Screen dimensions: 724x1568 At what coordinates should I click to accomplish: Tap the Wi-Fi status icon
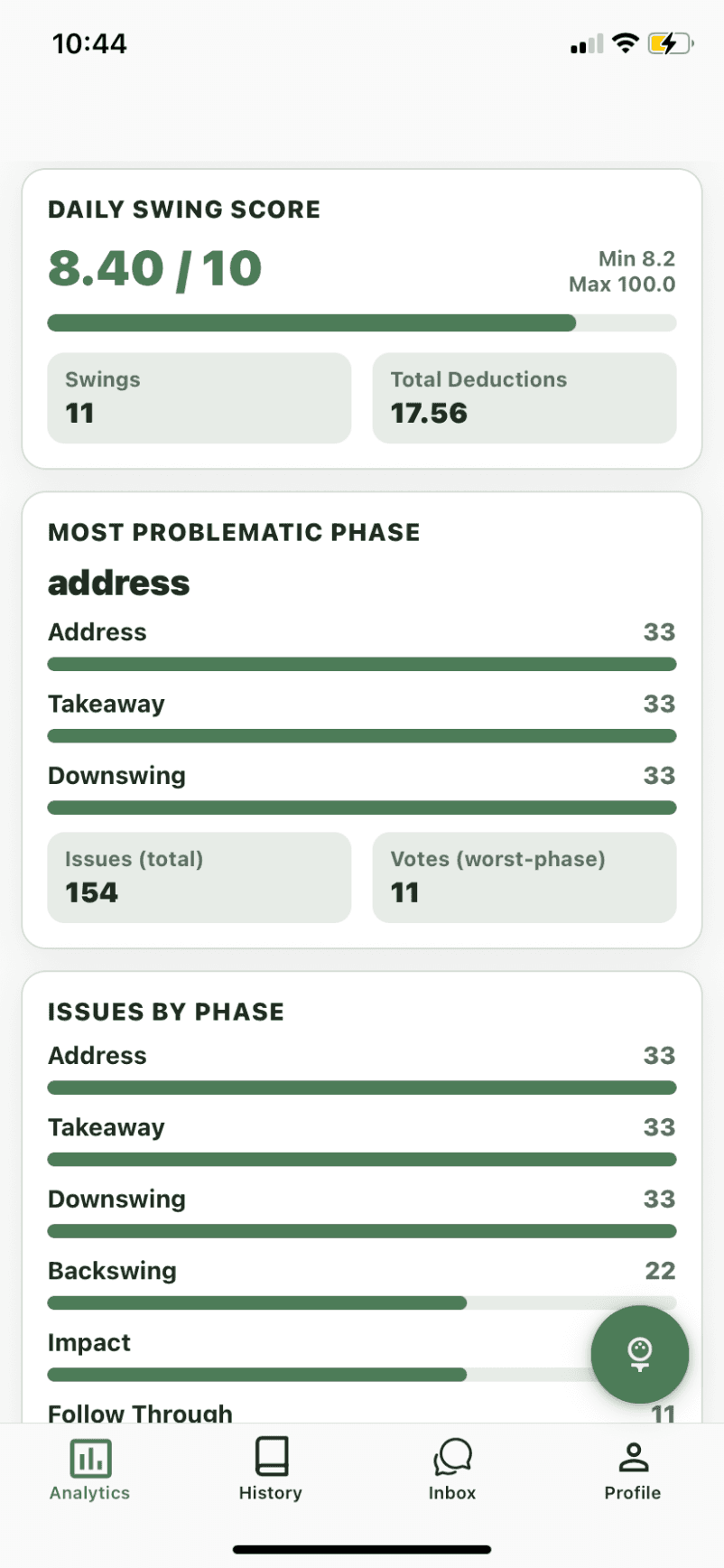click(x=625, y=42)
